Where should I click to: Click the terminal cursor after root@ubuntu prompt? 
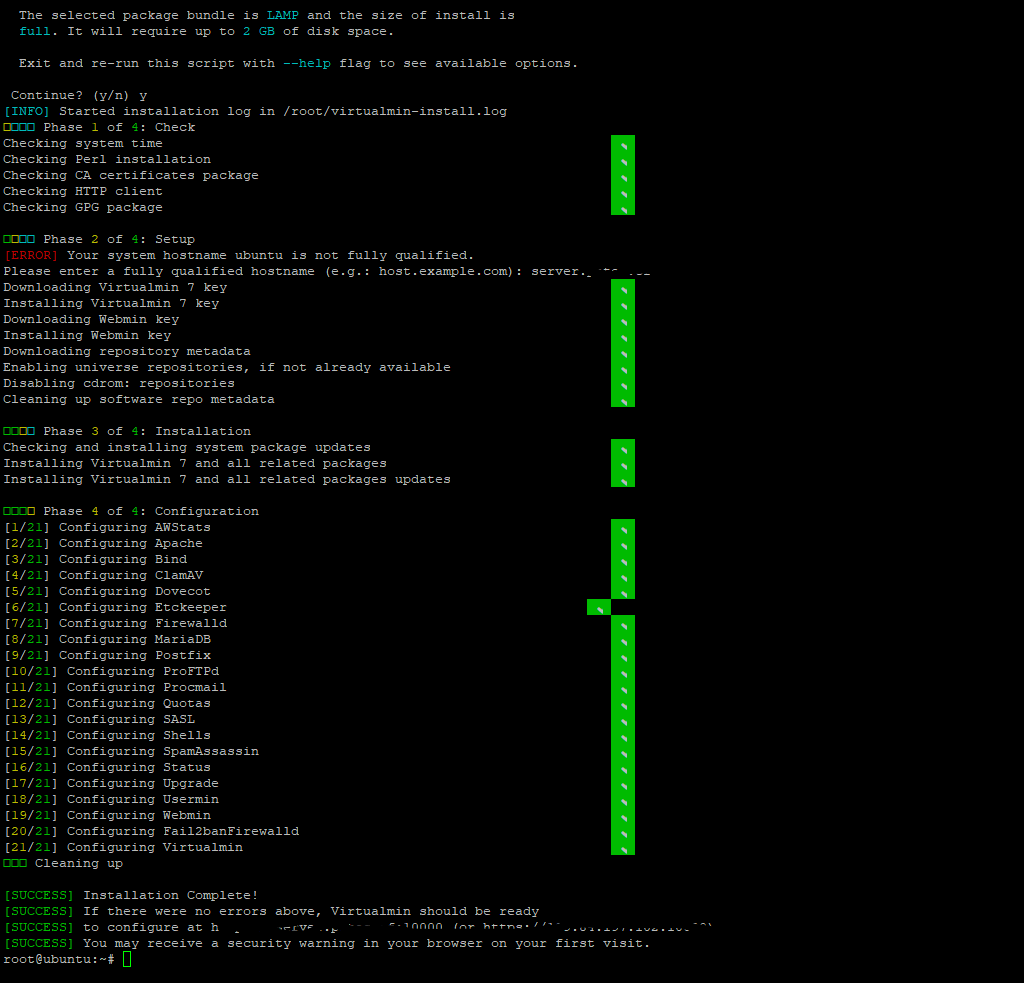point(127,959)
